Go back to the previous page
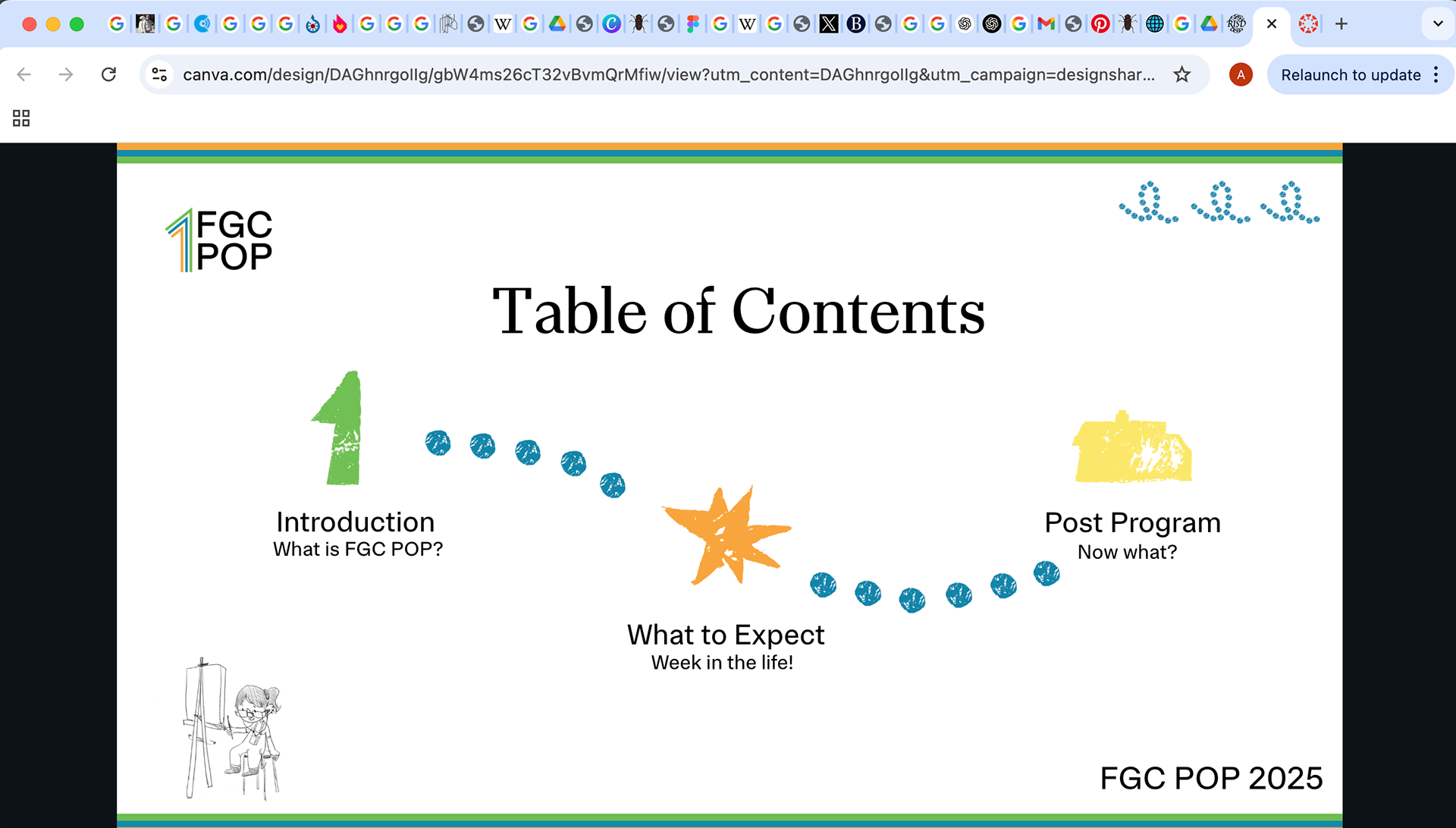The height and width of the screenshot is (828, 1456). (24, 74)
